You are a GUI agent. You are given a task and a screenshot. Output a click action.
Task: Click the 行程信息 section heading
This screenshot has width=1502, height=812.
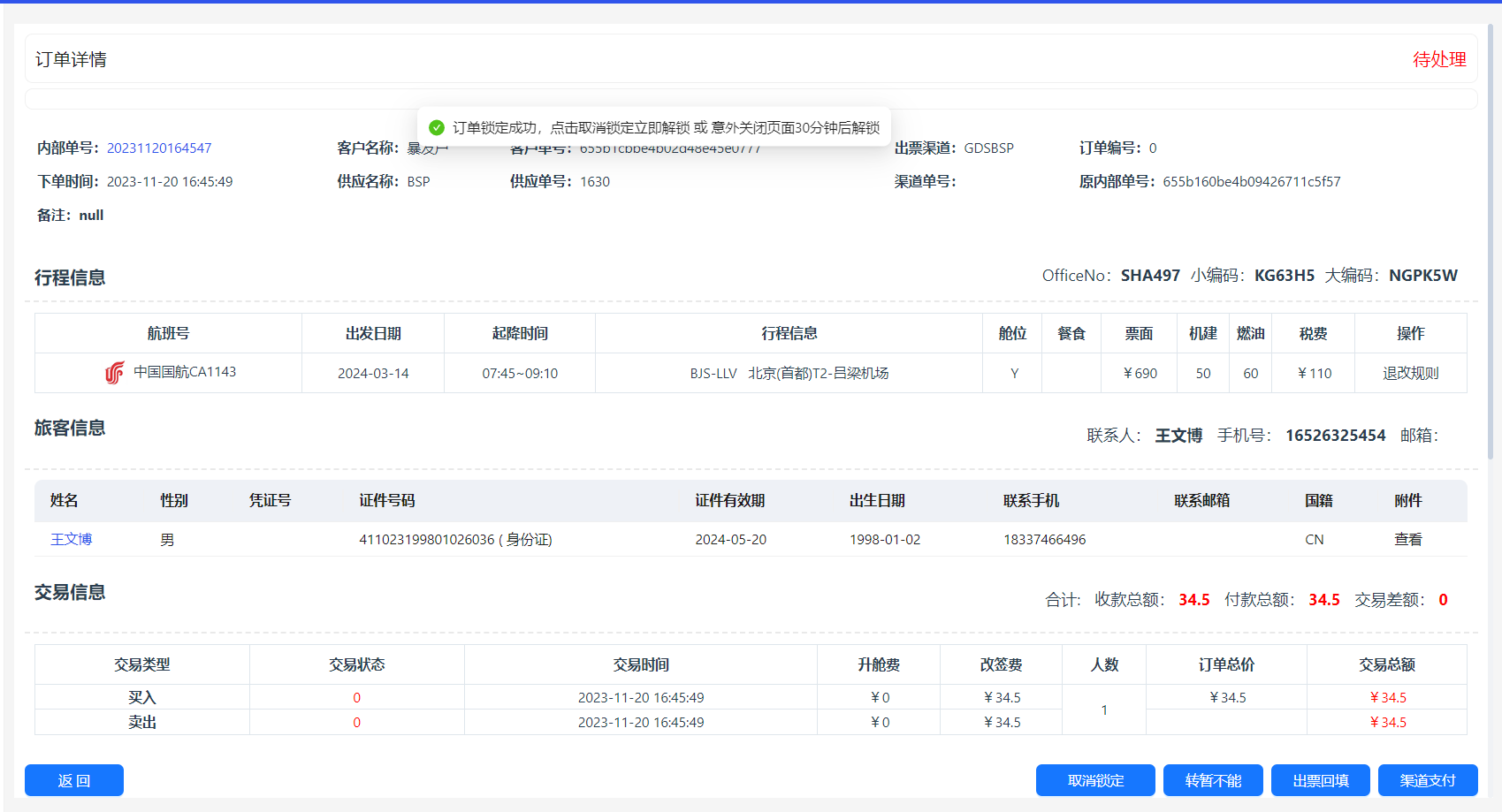tap(70, 277)
